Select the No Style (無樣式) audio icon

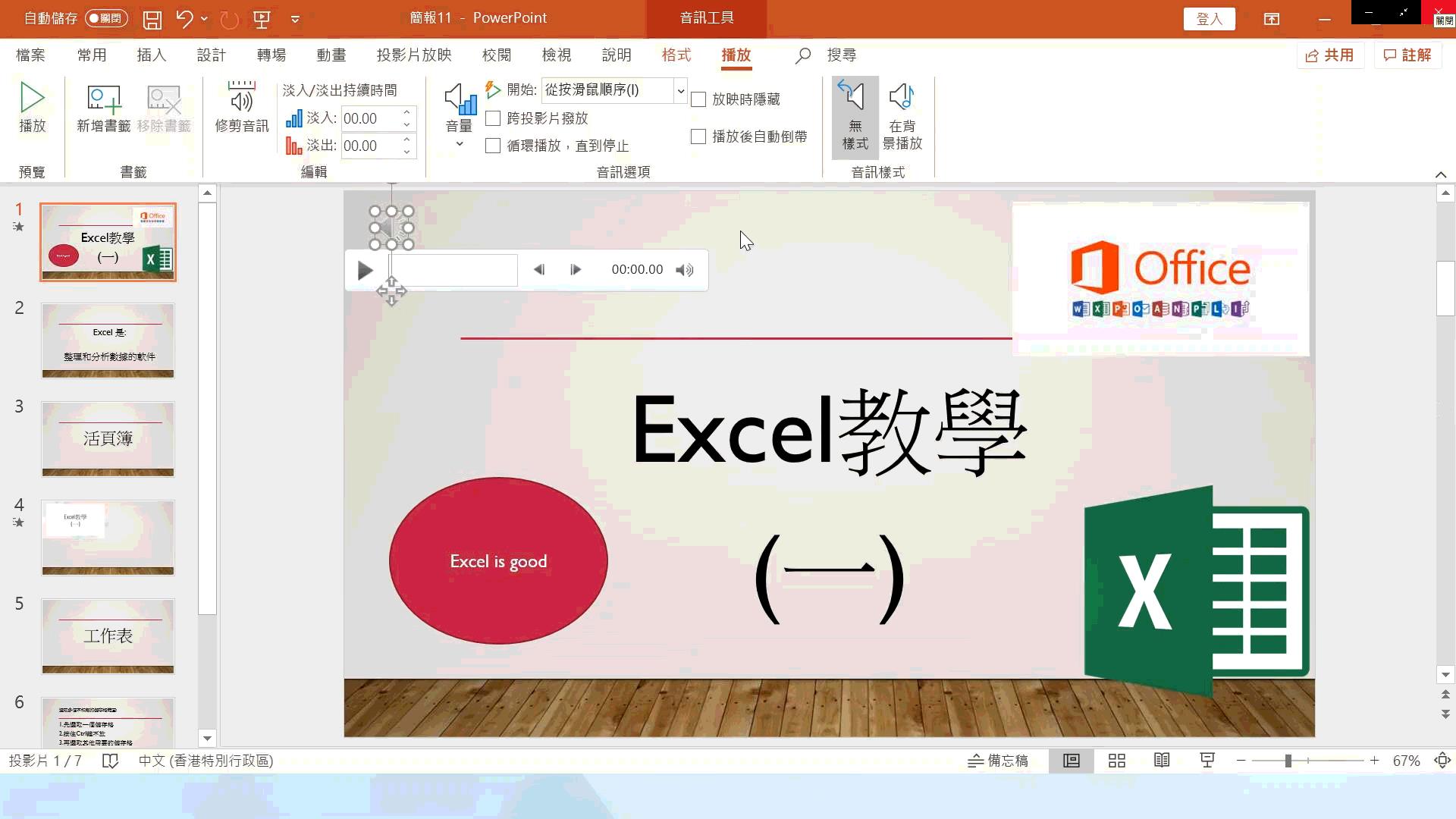855,99
